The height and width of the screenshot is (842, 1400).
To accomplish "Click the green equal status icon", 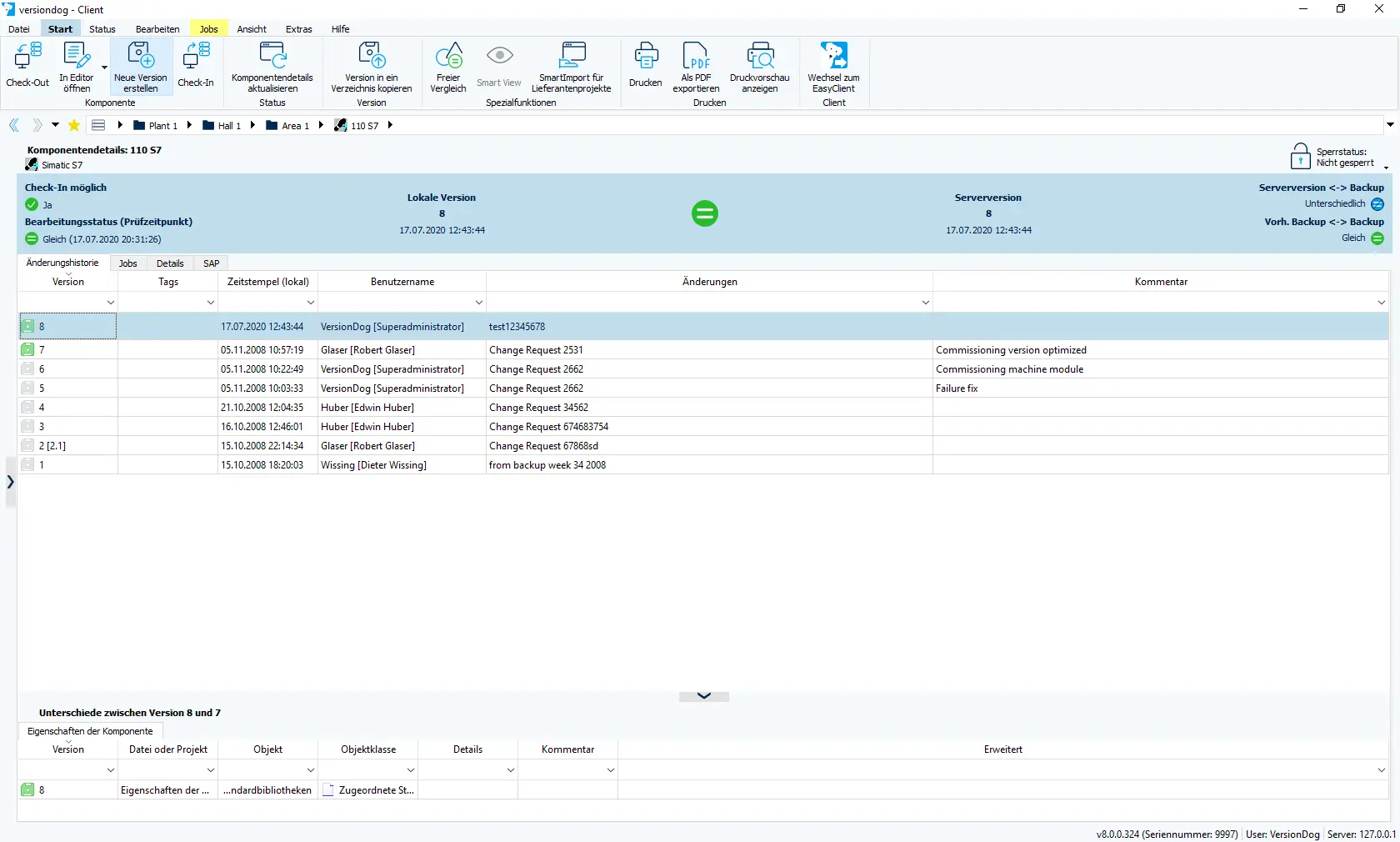I will pos(705,213).
